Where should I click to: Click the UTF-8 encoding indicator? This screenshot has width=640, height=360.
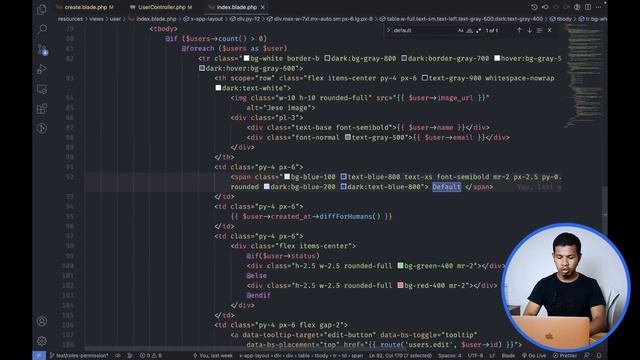pyautogui.click(x=475, y=356)
